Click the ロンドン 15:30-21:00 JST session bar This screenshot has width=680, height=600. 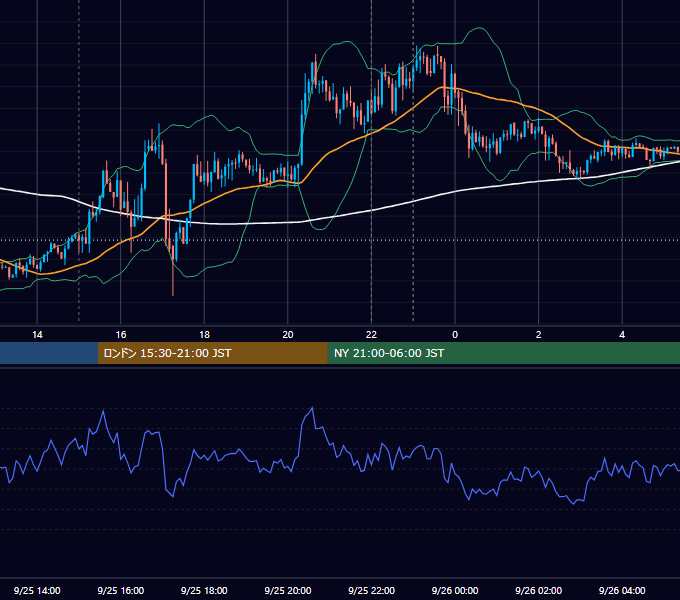click(212, 353)
